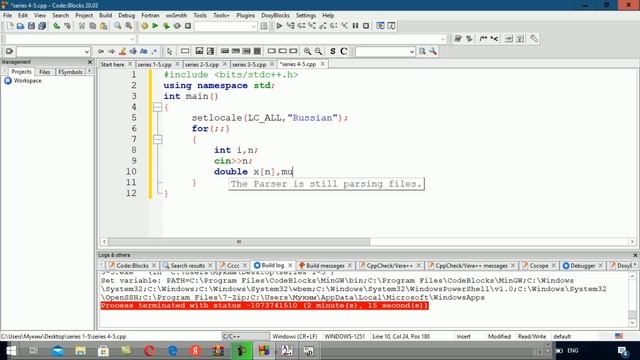Build the project with the gear icon
640x360 pixels.
144,26
